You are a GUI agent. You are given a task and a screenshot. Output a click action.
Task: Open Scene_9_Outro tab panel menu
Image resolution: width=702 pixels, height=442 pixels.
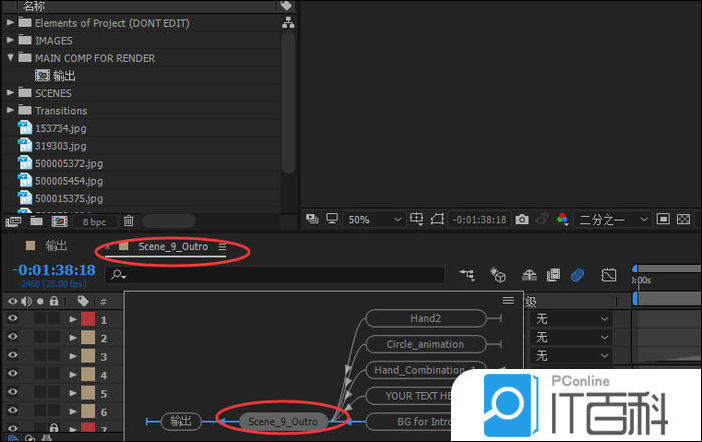(x=223, y=247)
